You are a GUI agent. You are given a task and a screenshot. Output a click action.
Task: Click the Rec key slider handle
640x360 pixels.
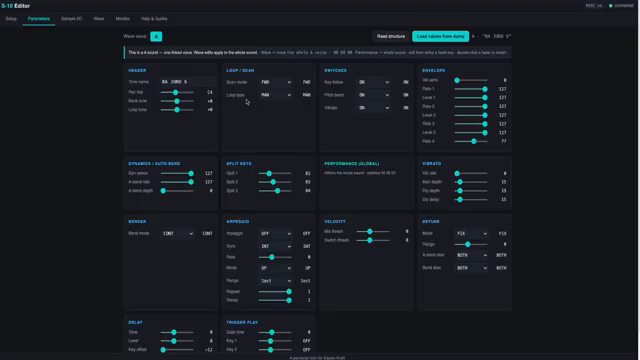click(x=176, y=92)
